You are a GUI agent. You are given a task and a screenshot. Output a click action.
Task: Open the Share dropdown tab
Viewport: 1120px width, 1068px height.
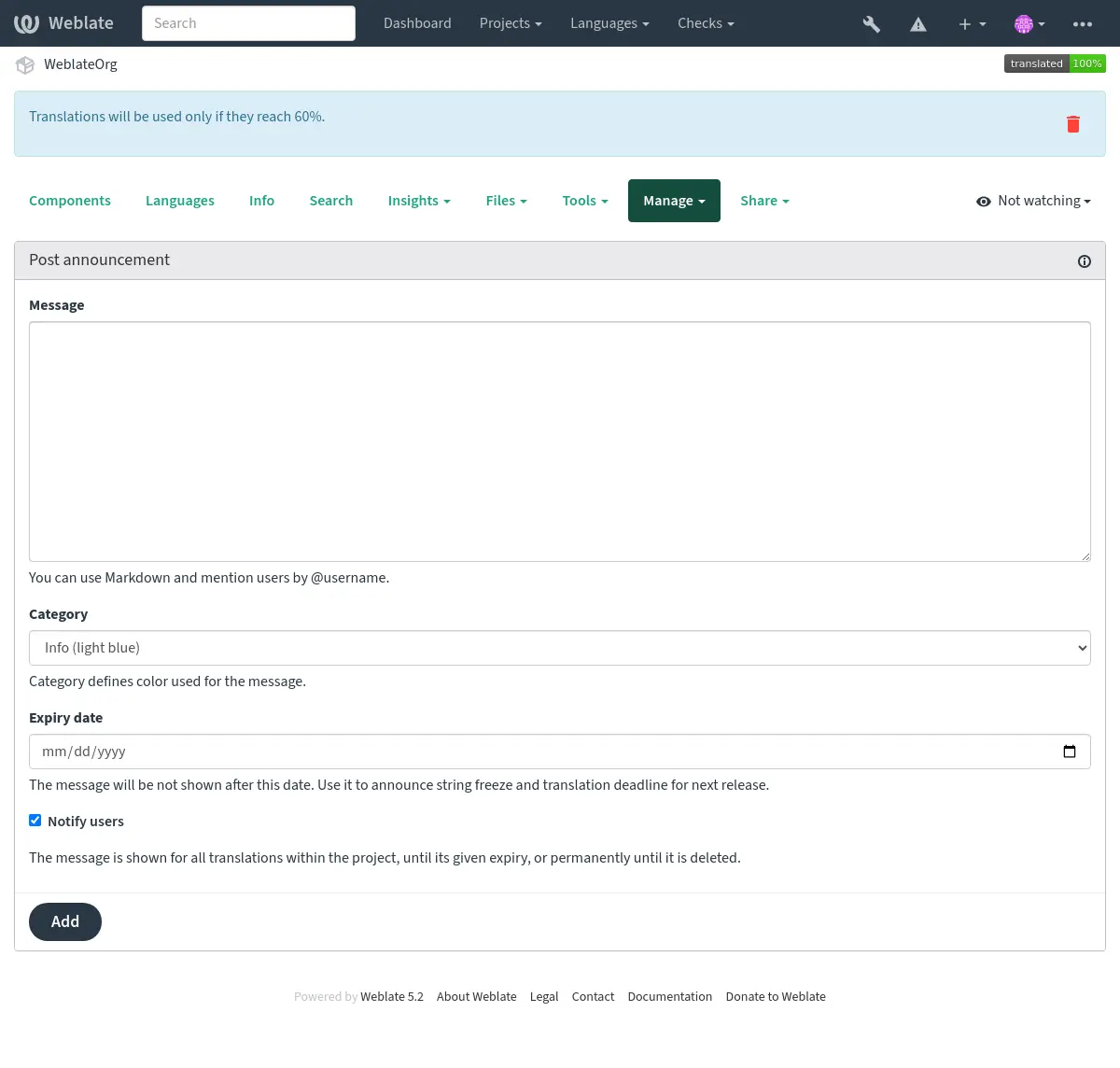pyautogui.click(x=764, y=201)
